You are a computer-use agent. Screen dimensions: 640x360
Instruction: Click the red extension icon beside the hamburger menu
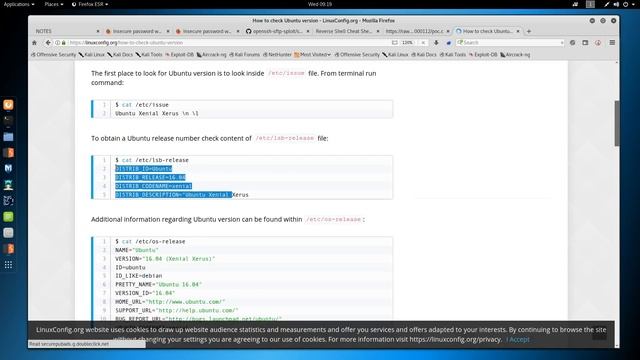598,42
